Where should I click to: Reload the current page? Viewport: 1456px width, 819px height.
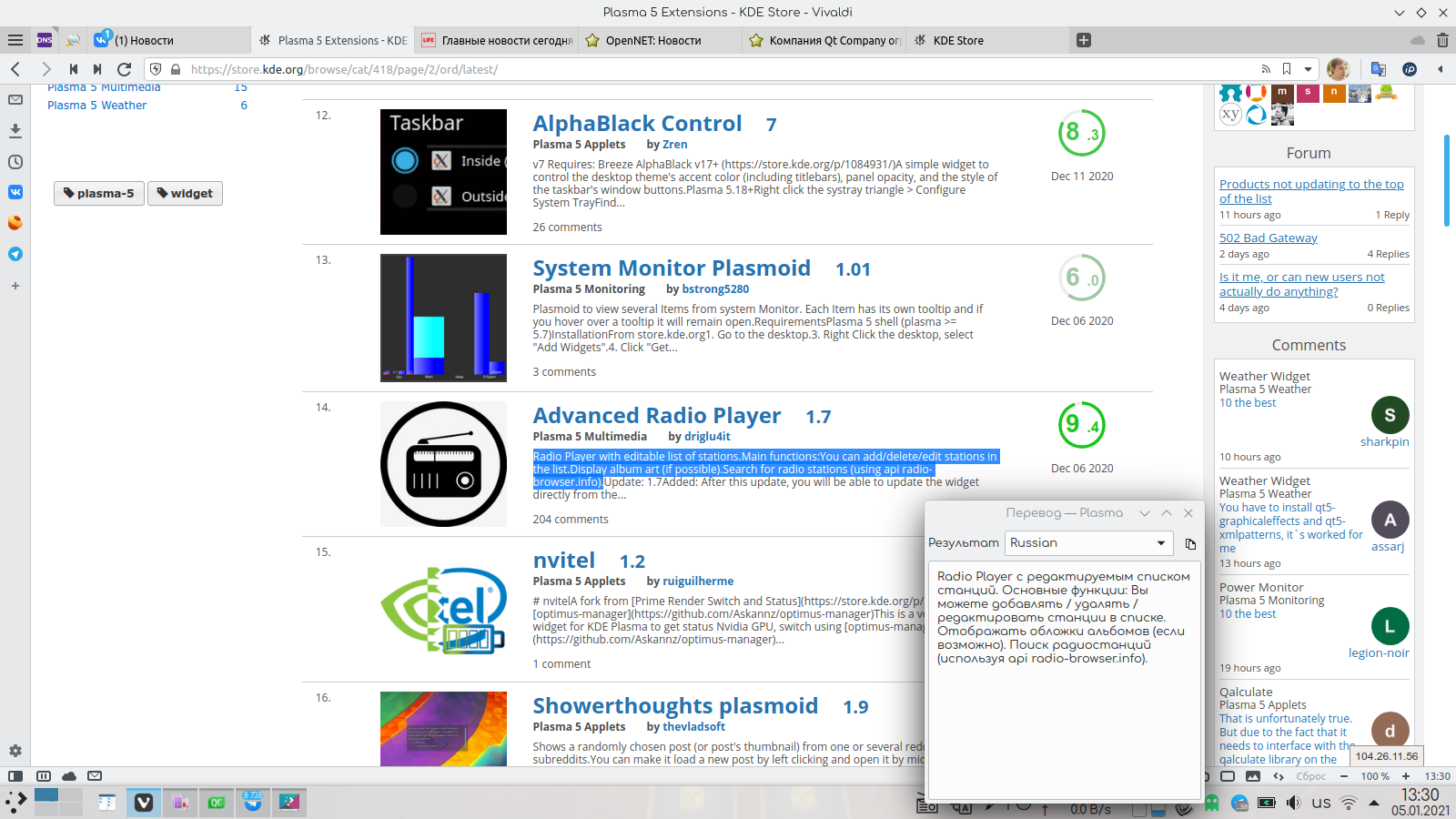(x=125, y=69)
